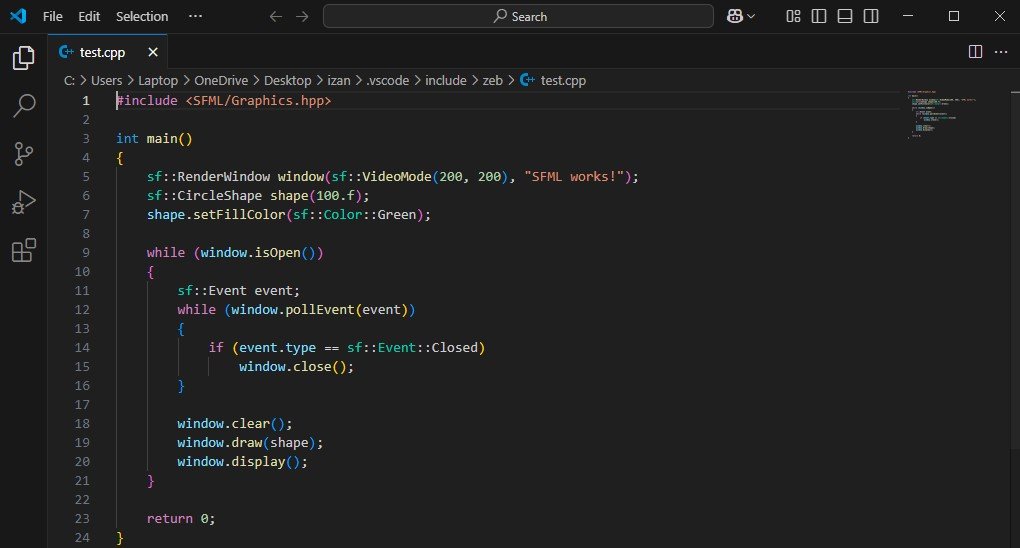Viewport: 1020px width, 548px height.
Task: Open the Explorer view in activity bar
Action: 23,58
